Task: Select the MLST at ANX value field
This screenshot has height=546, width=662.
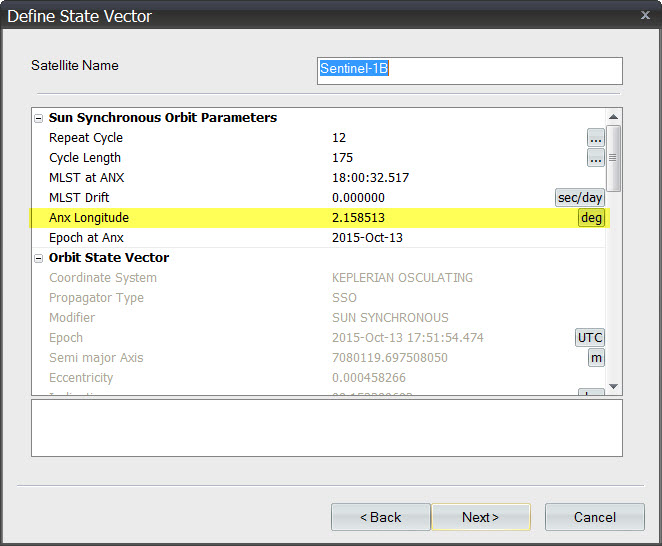Action: [x=370, y=178]
